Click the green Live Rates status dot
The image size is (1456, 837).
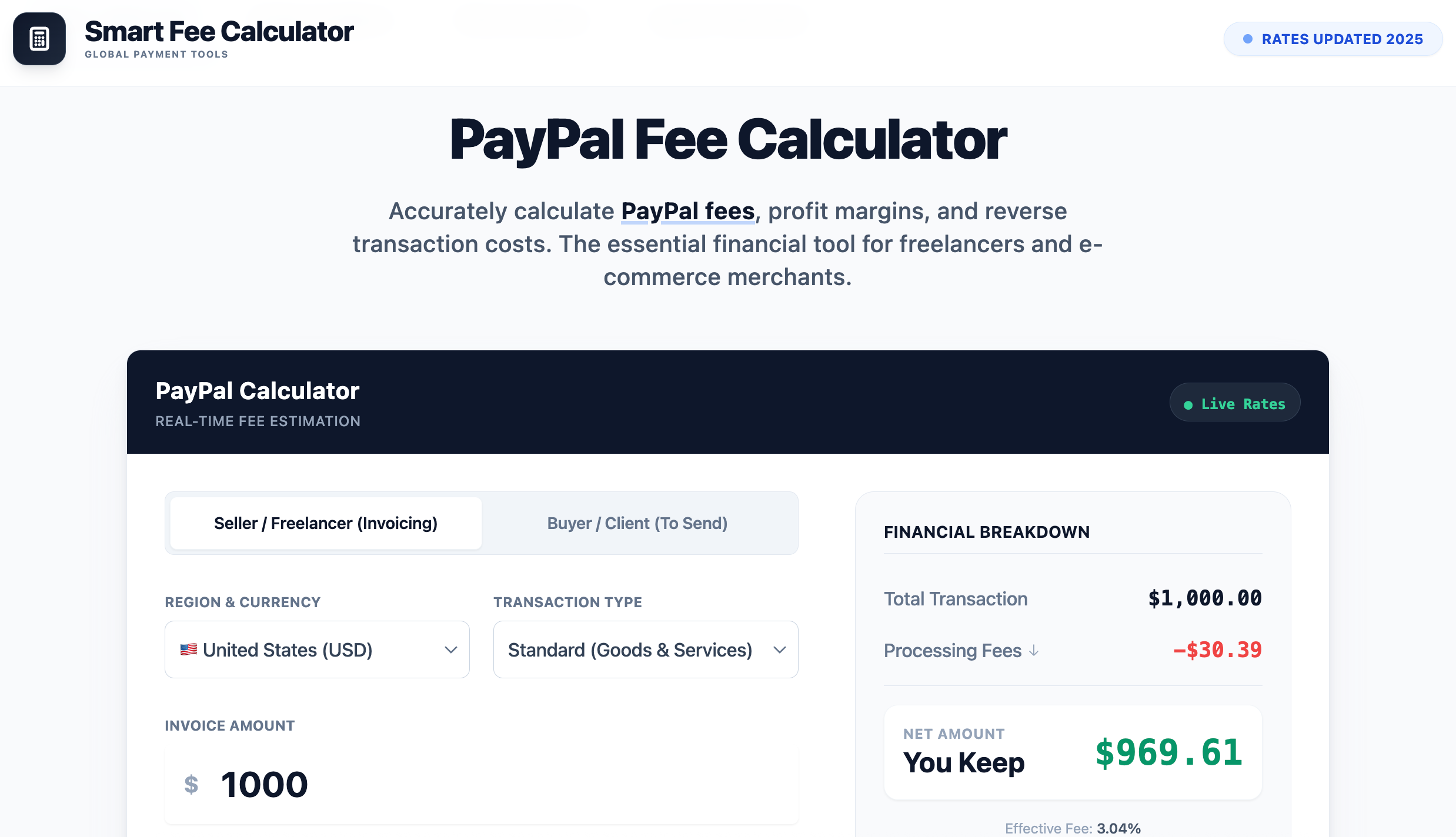point(1188,405)
